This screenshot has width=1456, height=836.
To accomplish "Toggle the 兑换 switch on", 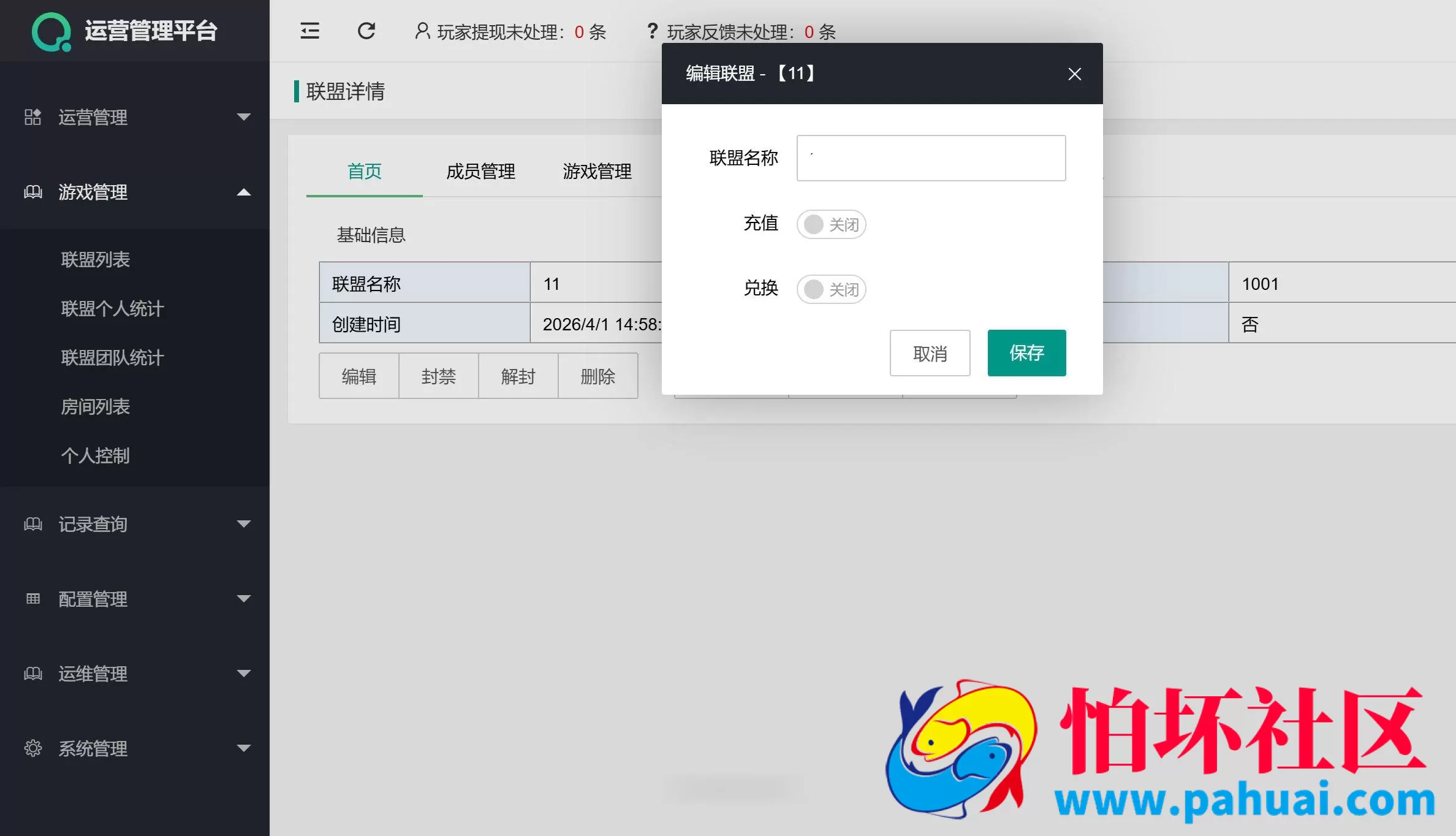I will click(831, 289).
